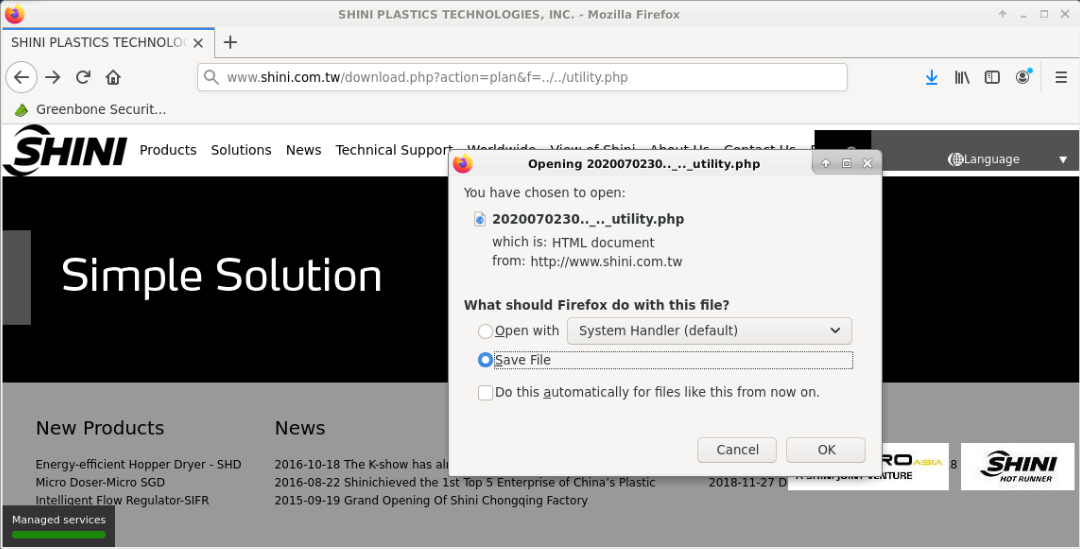
Task: Expand the System Handler (default) dropdown
Action: coord(709,331)
